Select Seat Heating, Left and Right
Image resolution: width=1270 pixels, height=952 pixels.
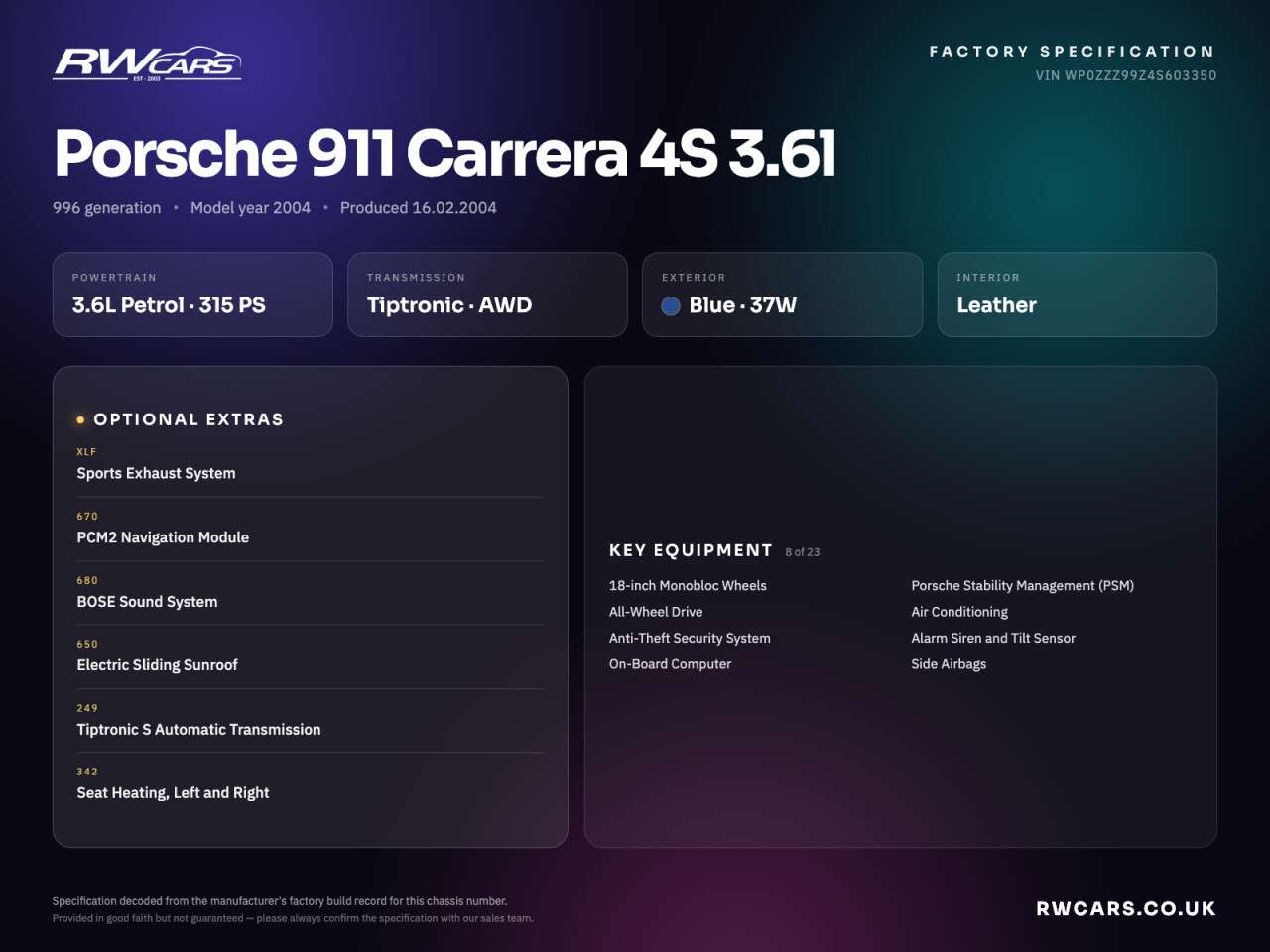pos(310,783)
